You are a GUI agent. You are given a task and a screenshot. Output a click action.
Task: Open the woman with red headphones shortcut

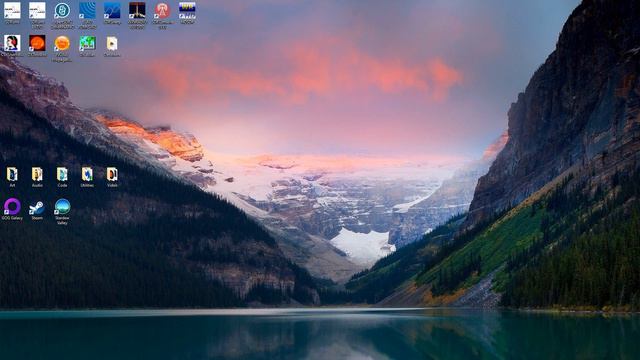[x=12, y=43]
